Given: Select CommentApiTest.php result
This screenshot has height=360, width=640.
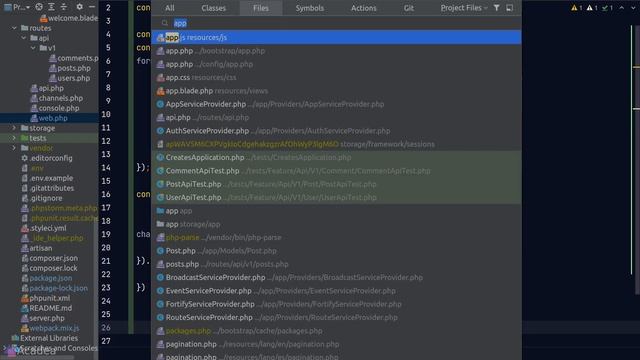Looking at the screenshot, I should coord(336,171).
